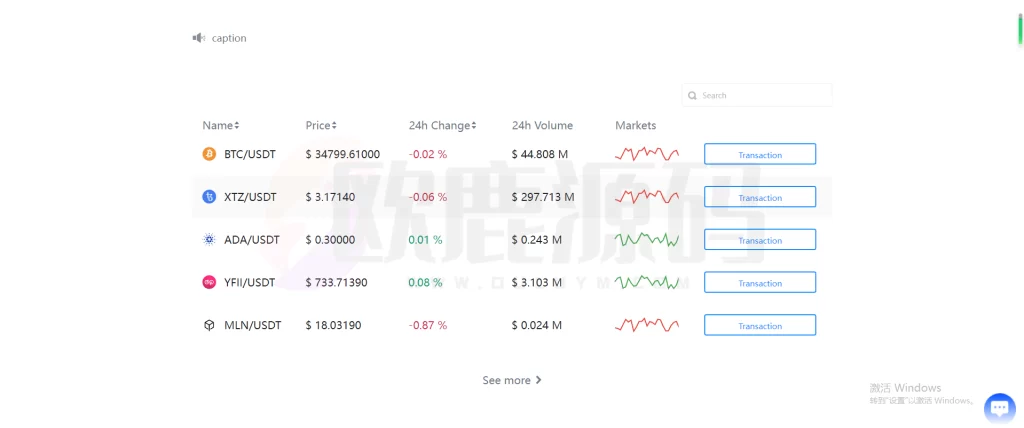Sort the table by Price

[321, 126]
